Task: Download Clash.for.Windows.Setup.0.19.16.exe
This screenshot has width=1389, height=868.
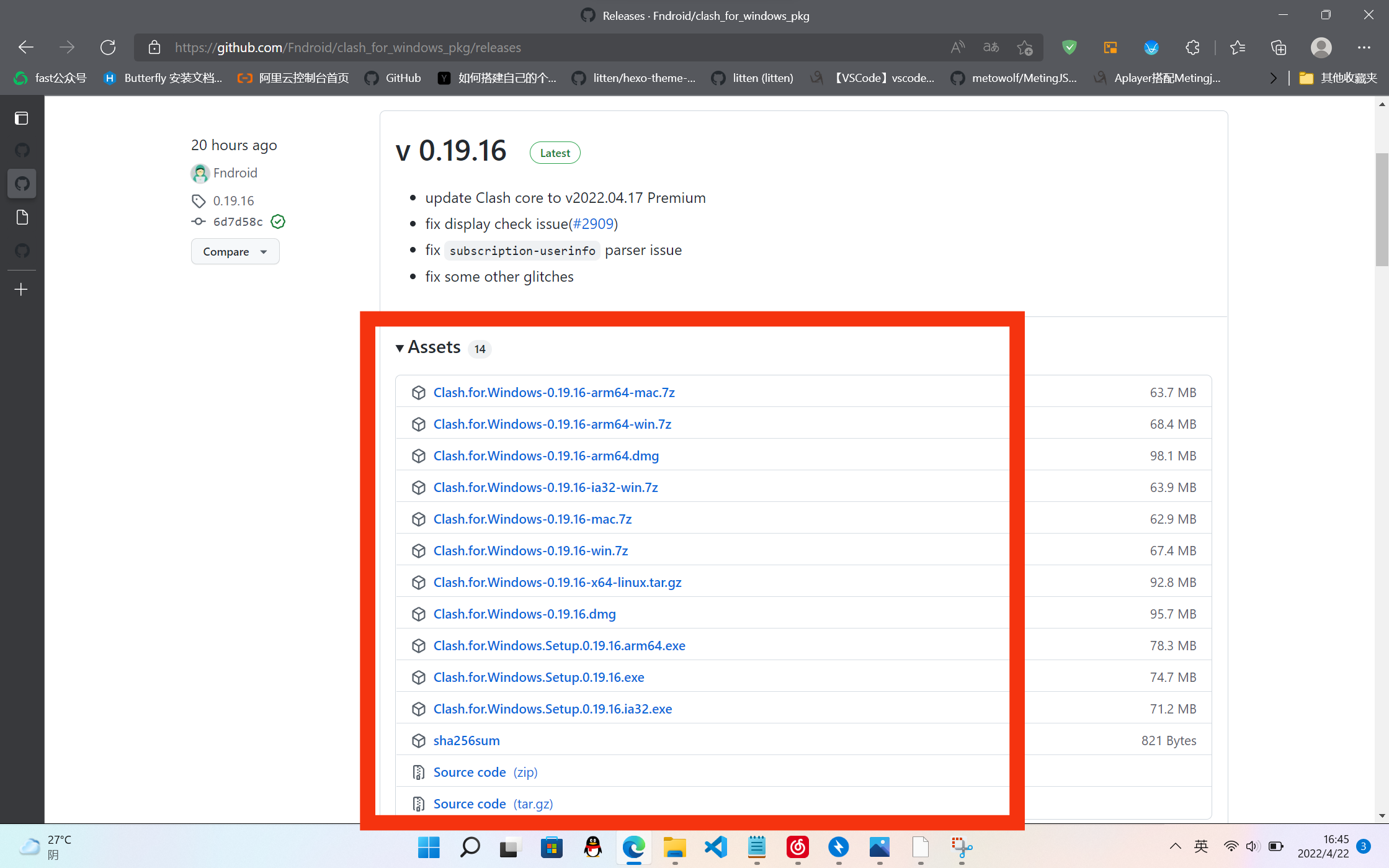Action: pos(538,677)
